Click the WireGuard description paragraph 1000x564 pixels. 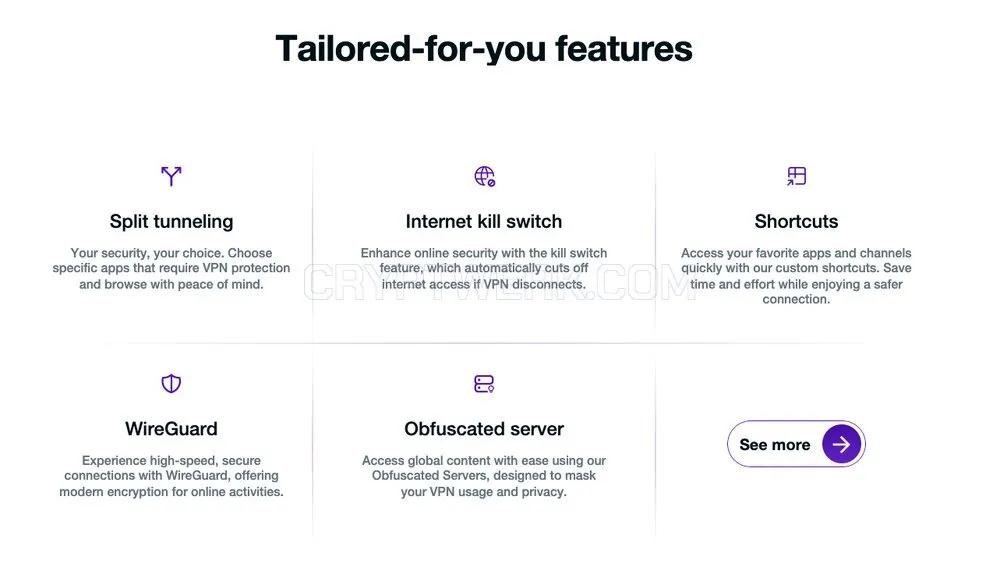coord(171,476)
